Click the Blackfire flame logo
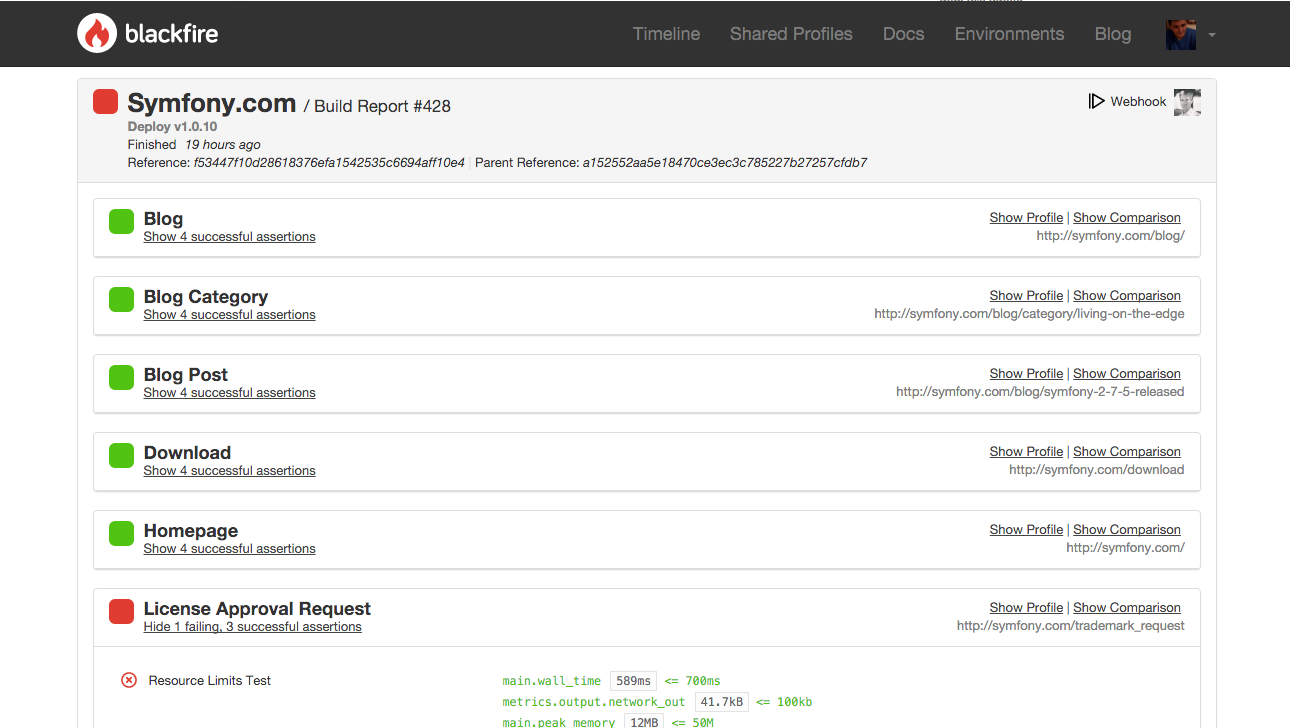Image resolution: width=1290 pixels, height=728 pixels. pyautogui.click(x=97, y=34)
